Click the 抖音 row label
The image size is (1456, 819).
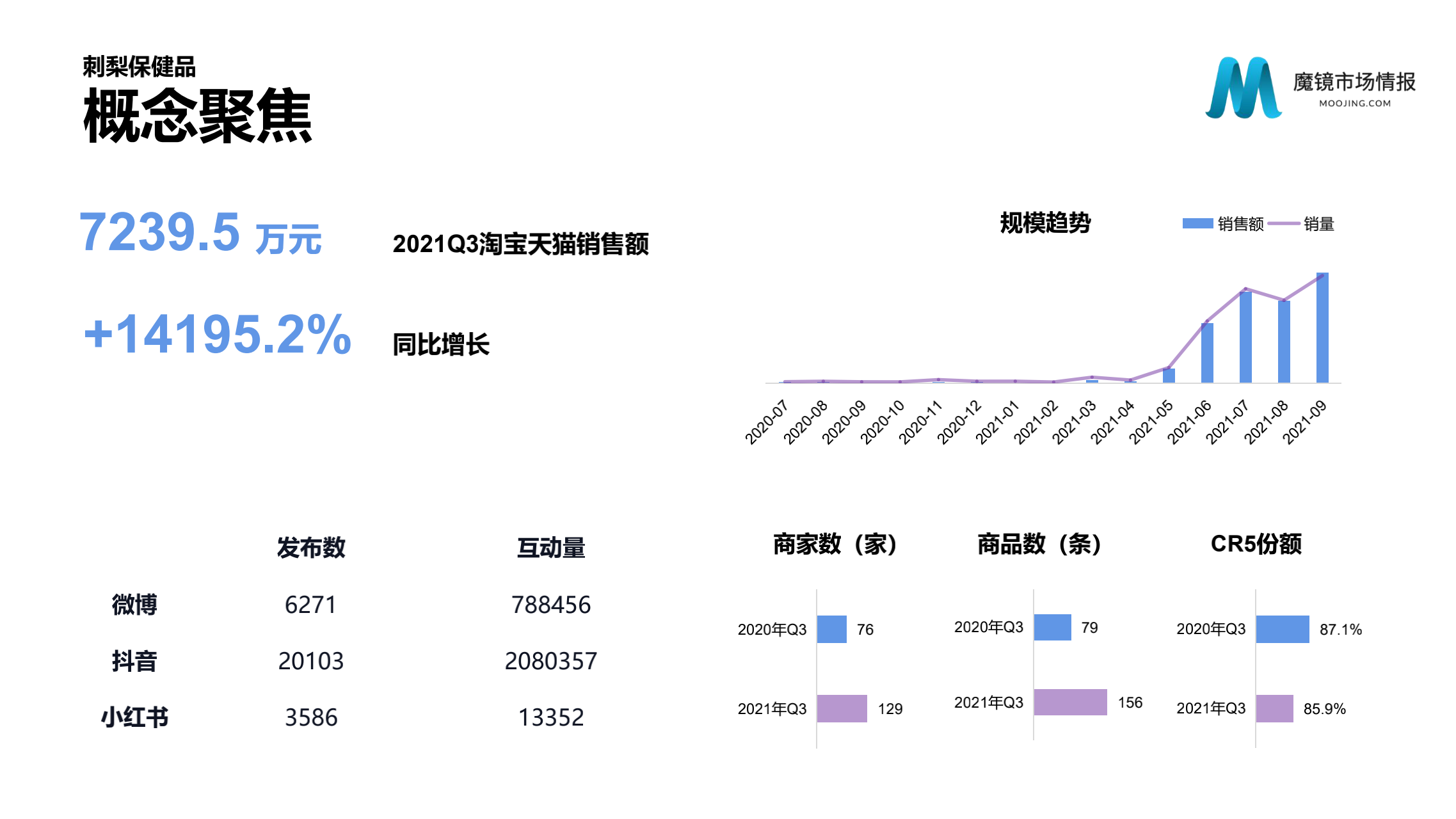point(134,661)
